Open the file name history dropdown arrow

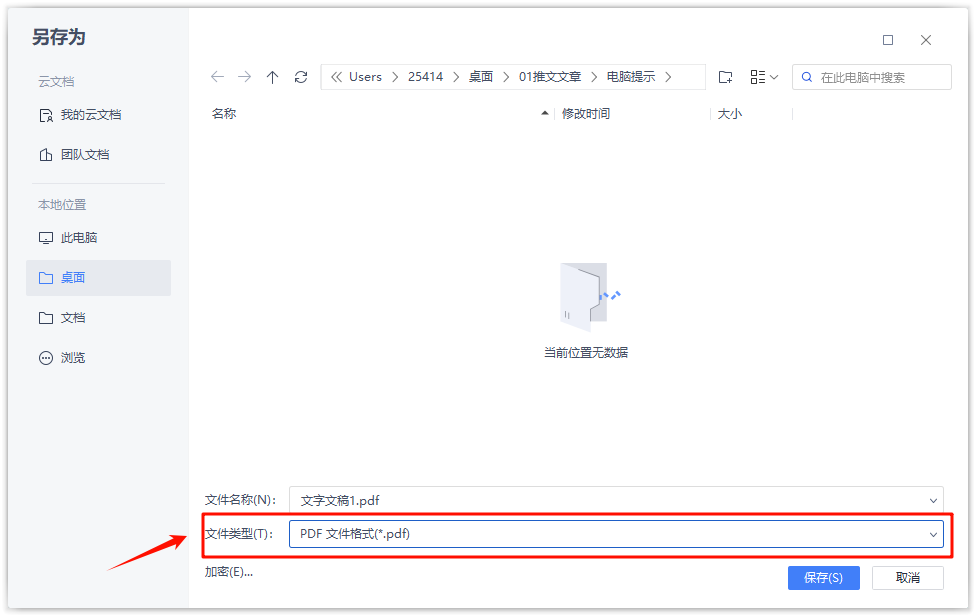click(933, 501)
